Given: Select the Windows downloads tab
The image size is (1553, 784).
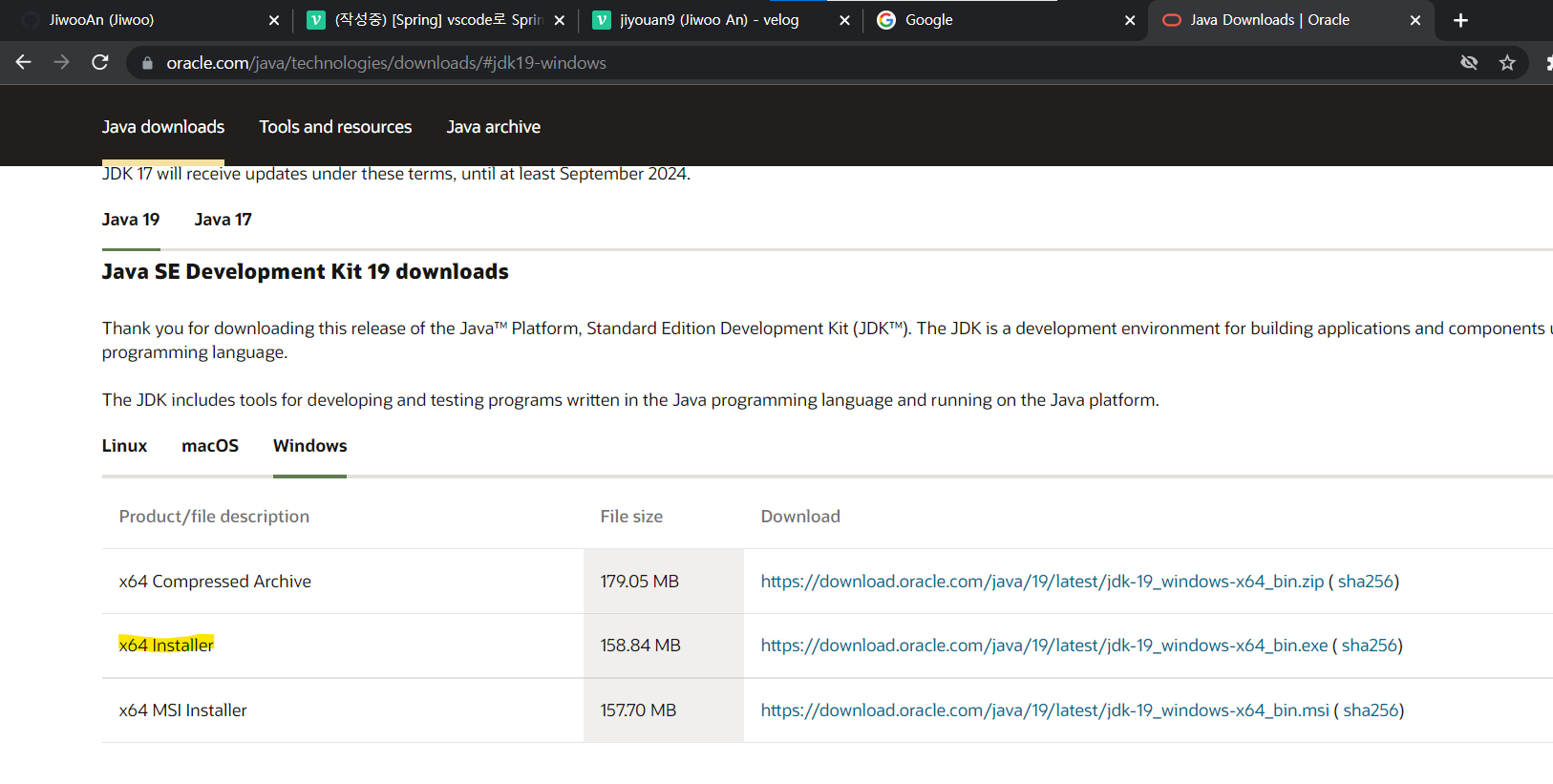Looking at the screenshot, I should [310, 446].
